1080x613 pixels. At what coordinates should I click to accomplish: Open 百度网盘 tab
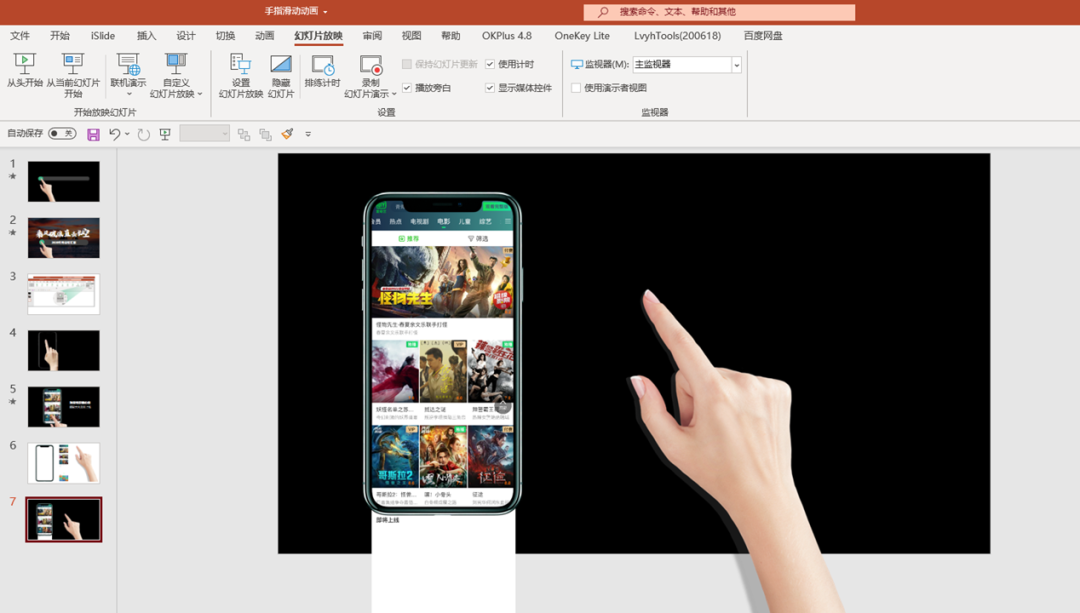[762, 36]
